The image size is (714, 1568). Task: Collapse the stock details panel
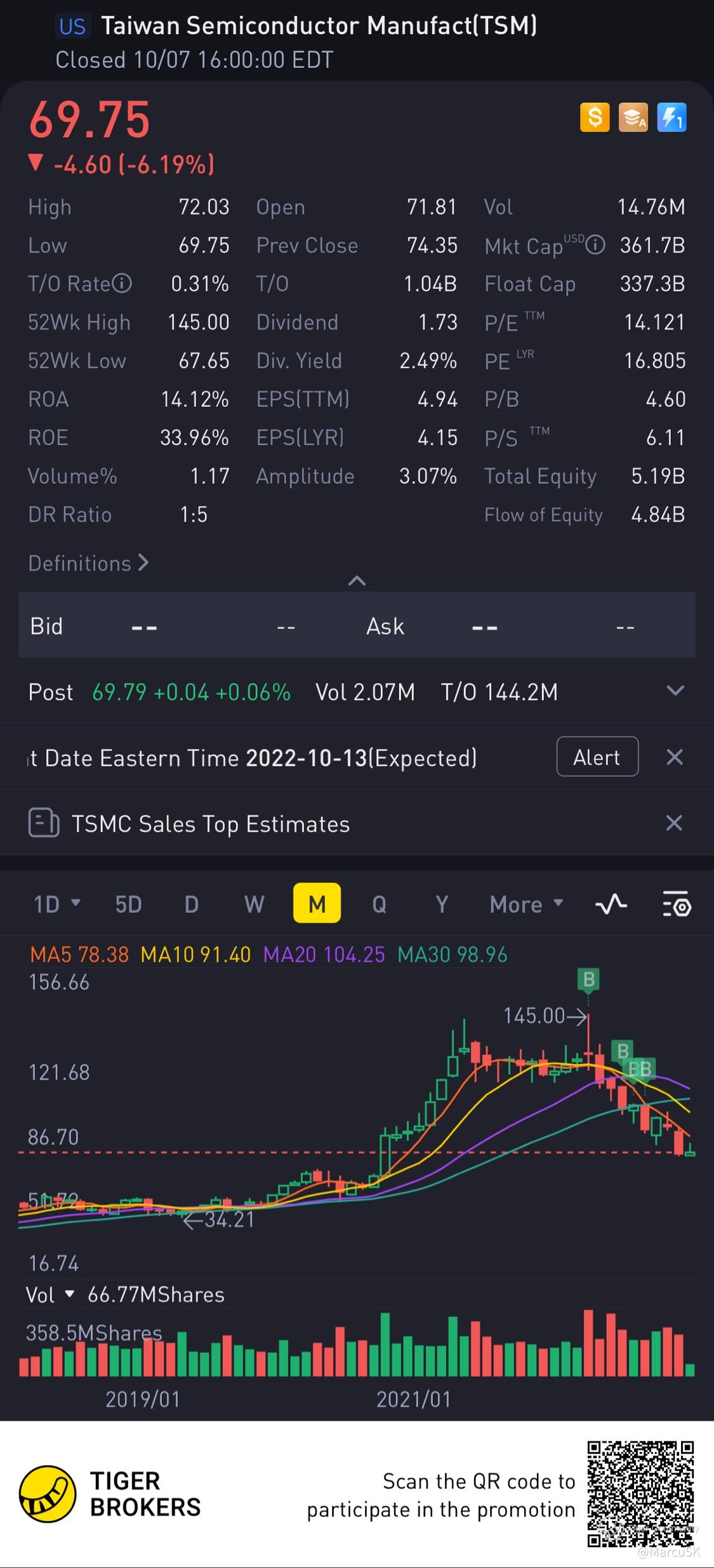(x=357, y=580)
